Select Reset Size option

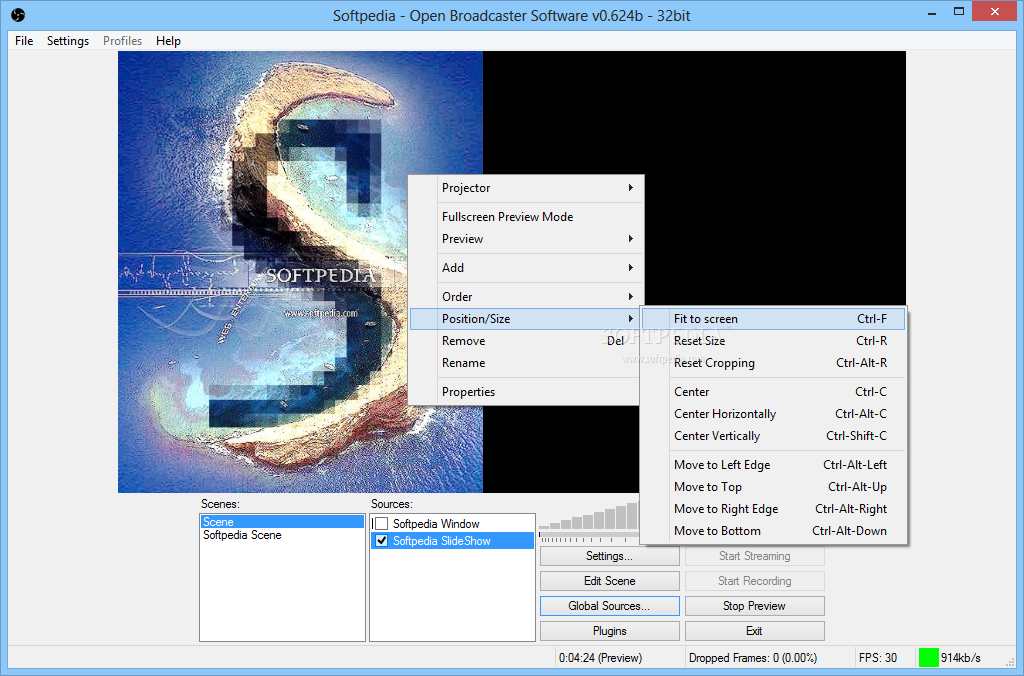coord(774,341)
